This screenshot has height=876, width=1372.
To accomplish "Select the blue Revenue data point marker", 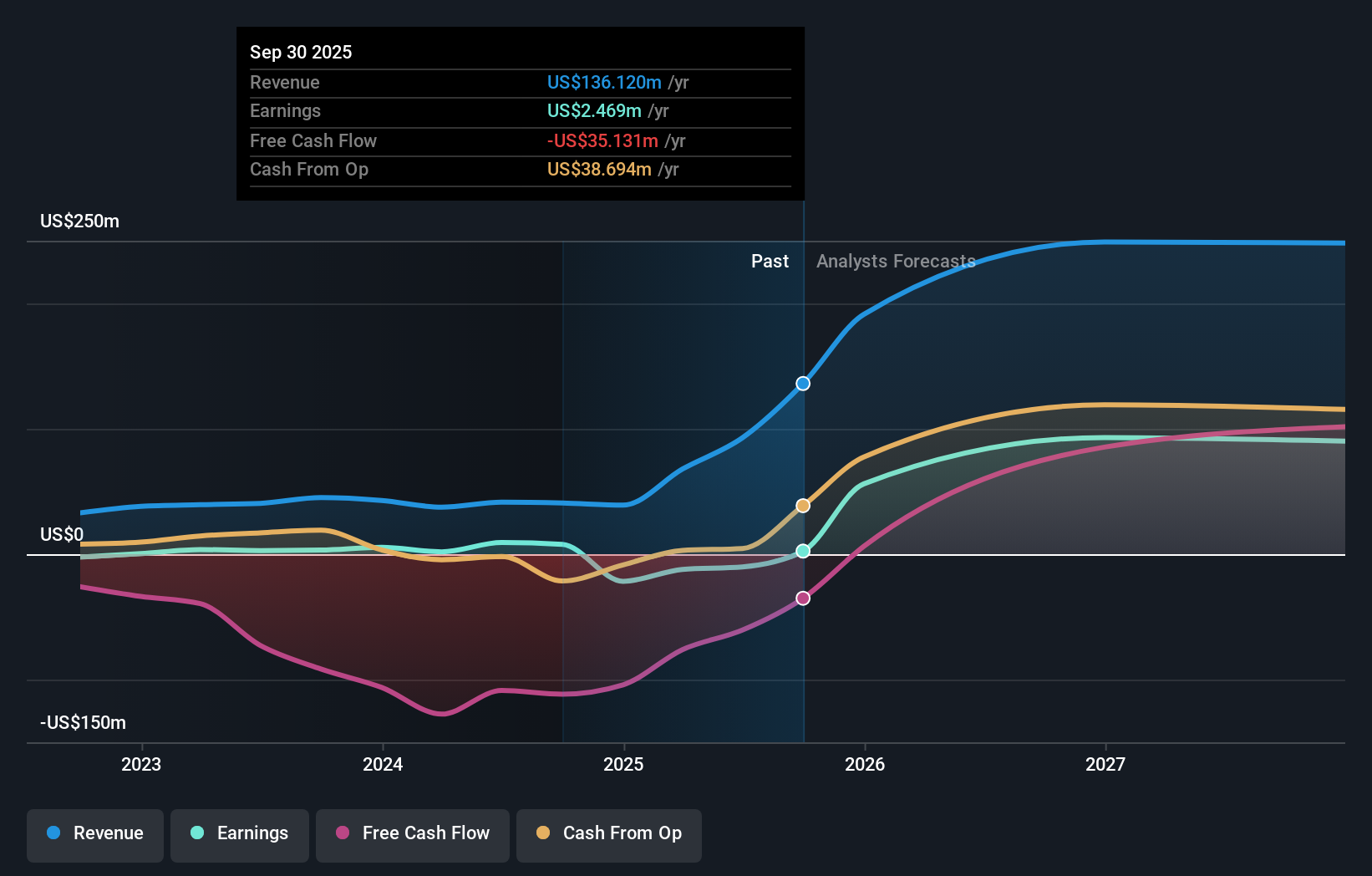I will click(x=802, y=383).
